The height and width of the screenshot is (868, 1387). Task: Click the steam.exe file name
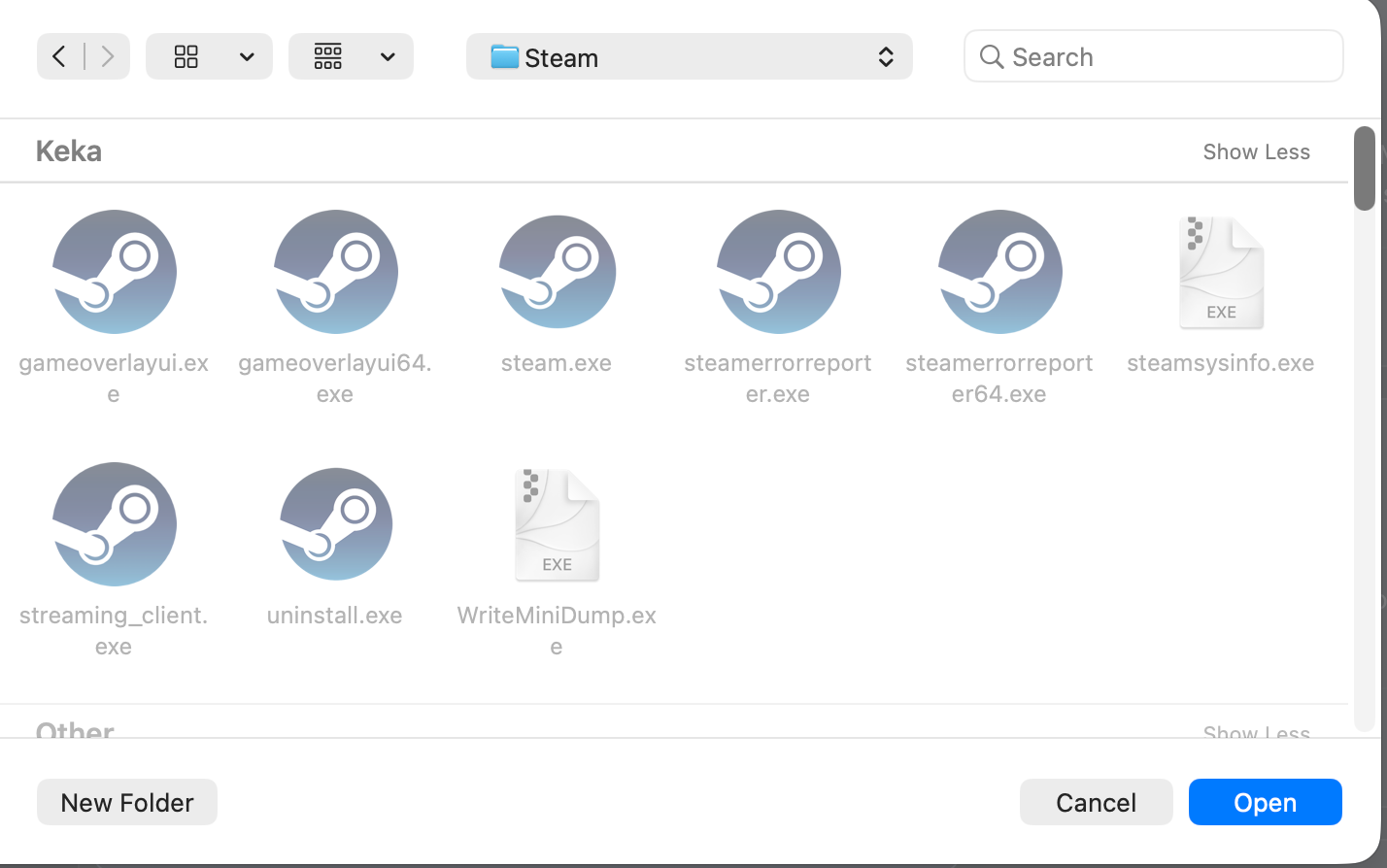coord(558,363)
